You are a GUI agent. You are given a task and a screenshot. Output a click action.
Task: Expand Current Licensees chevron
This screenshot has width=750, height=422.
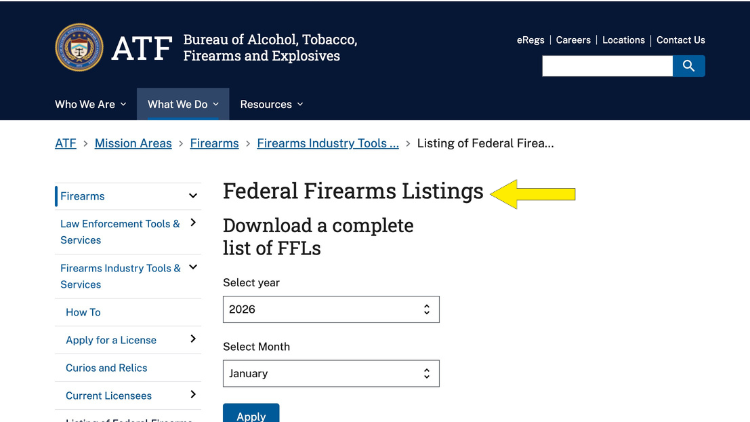(193, 394)
